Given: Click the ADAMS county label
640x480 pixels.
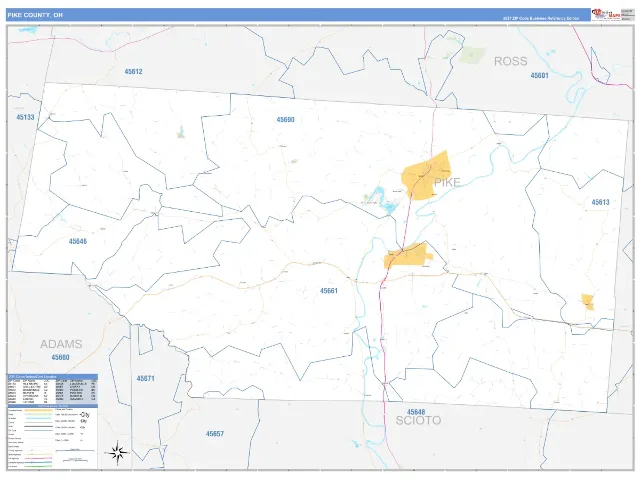Looking at the screenshot, I should [61, 344].
